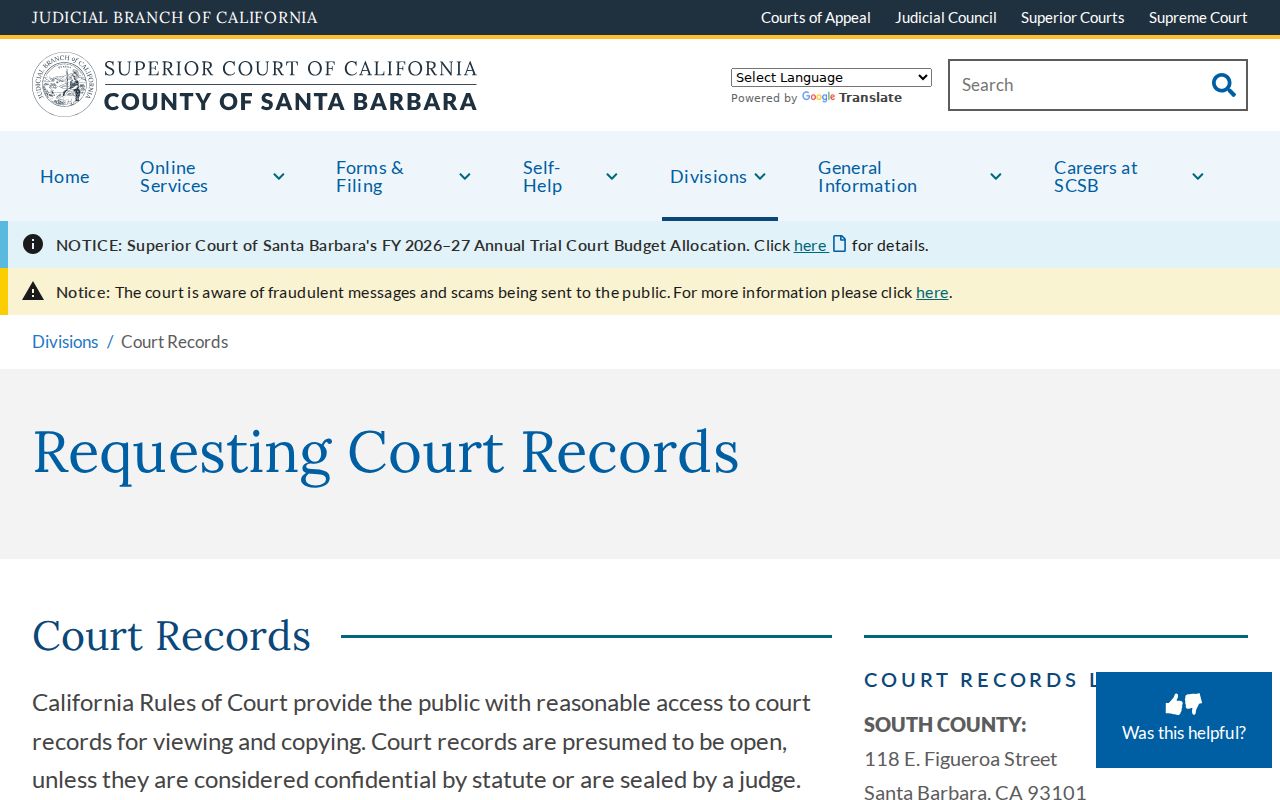This screenshot has width=1280, height=800.
Task: Click the 'Was this helpful?' button
Action: click(1184, 720)
